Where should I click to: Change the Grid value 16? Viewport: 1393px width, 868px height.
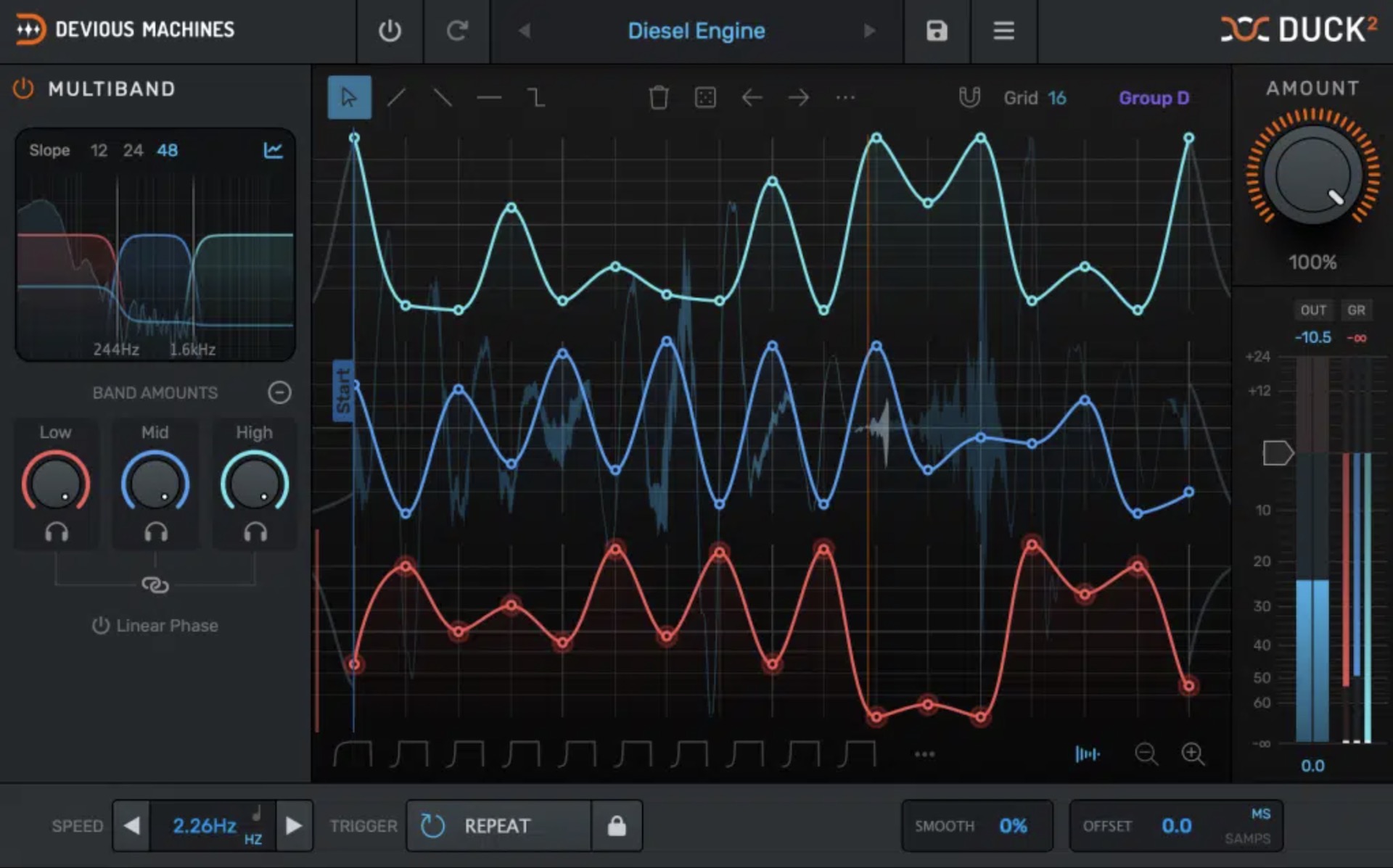point(1057,98)
